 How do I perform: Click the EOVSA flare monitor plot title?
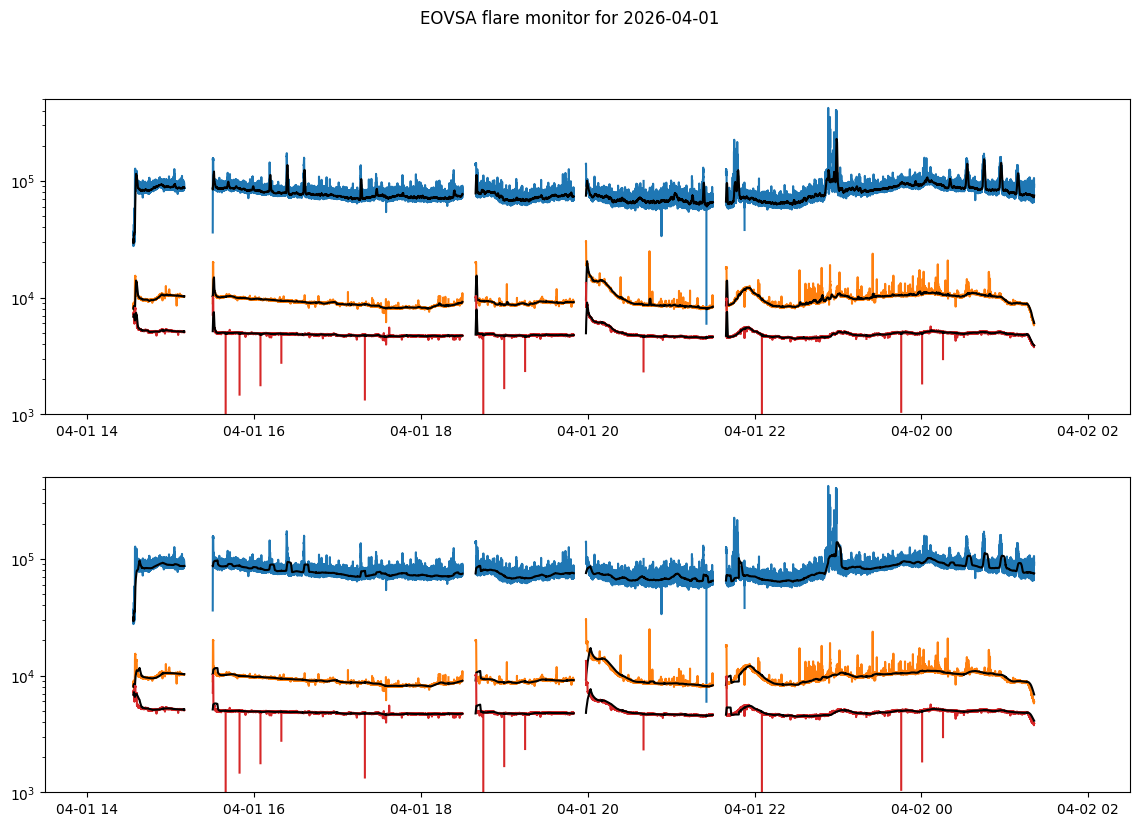click(x=569, y=18)
